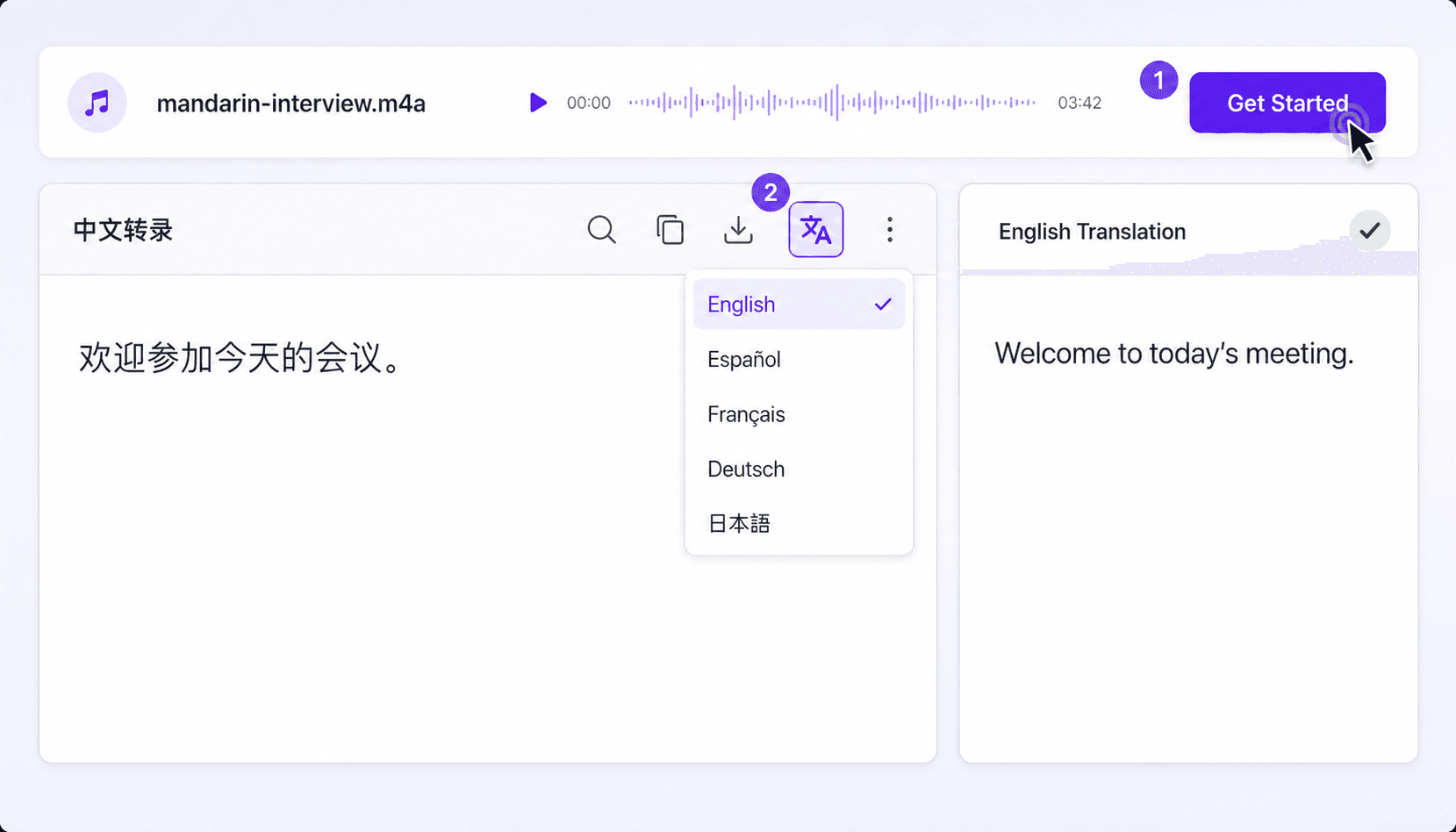Seek within the audio waveform

click(x=832, y=103)
